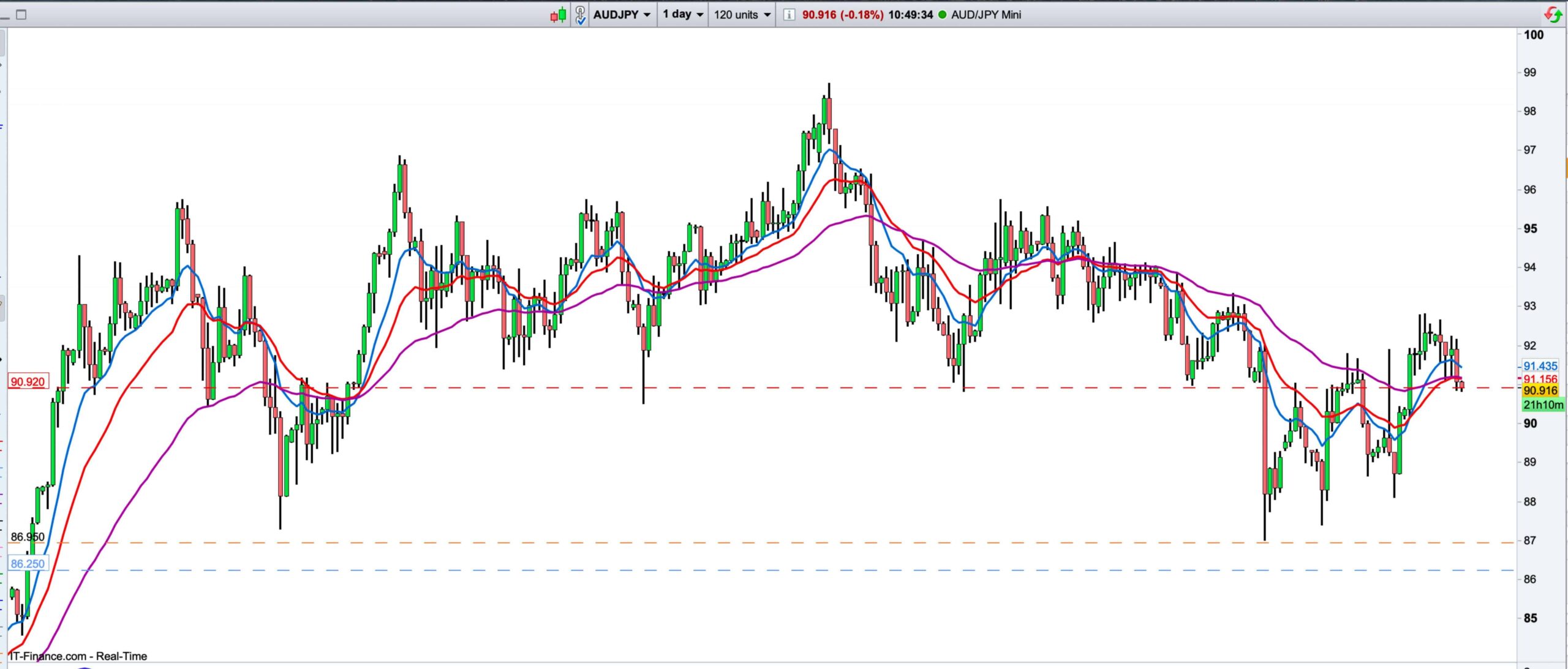
Task: Open the 120 units dropdown
Action: (x=742, y=15)
